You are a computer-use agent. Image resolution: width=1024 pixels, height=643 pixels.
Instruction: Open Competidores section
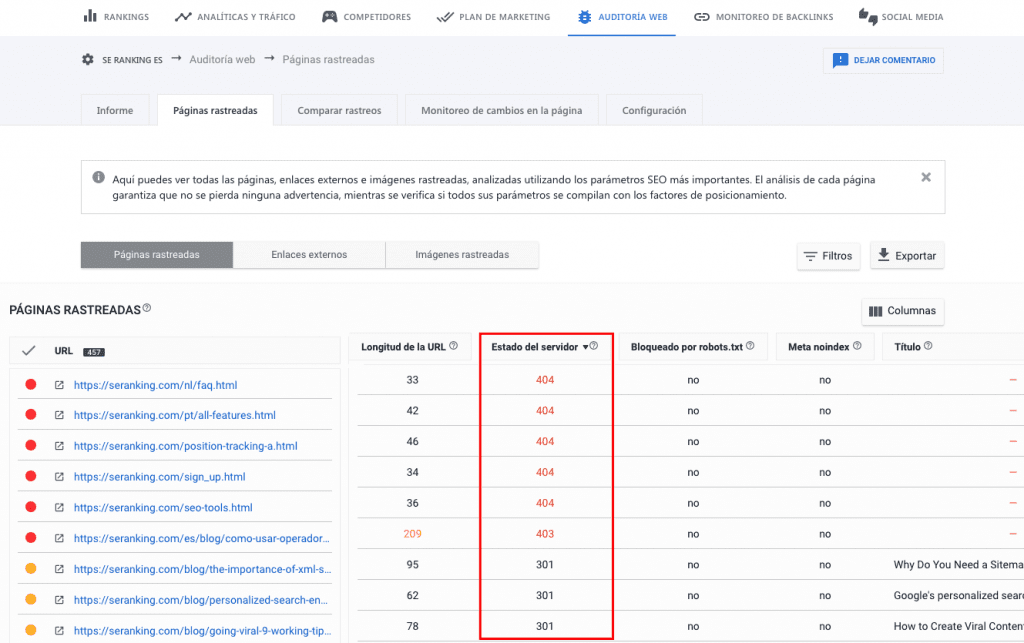(x=366, y=16)
